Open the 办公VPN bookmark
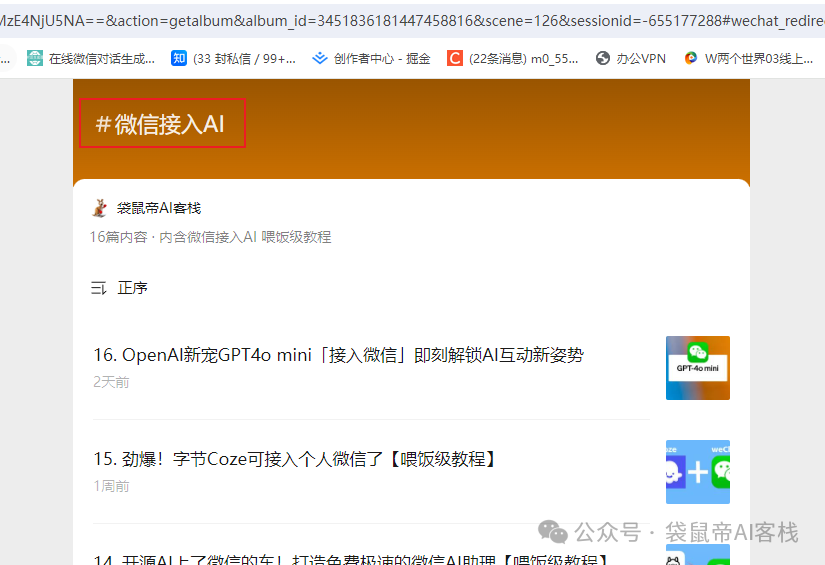The height and width of the screenshot is (565, 825). coord(631,58)
